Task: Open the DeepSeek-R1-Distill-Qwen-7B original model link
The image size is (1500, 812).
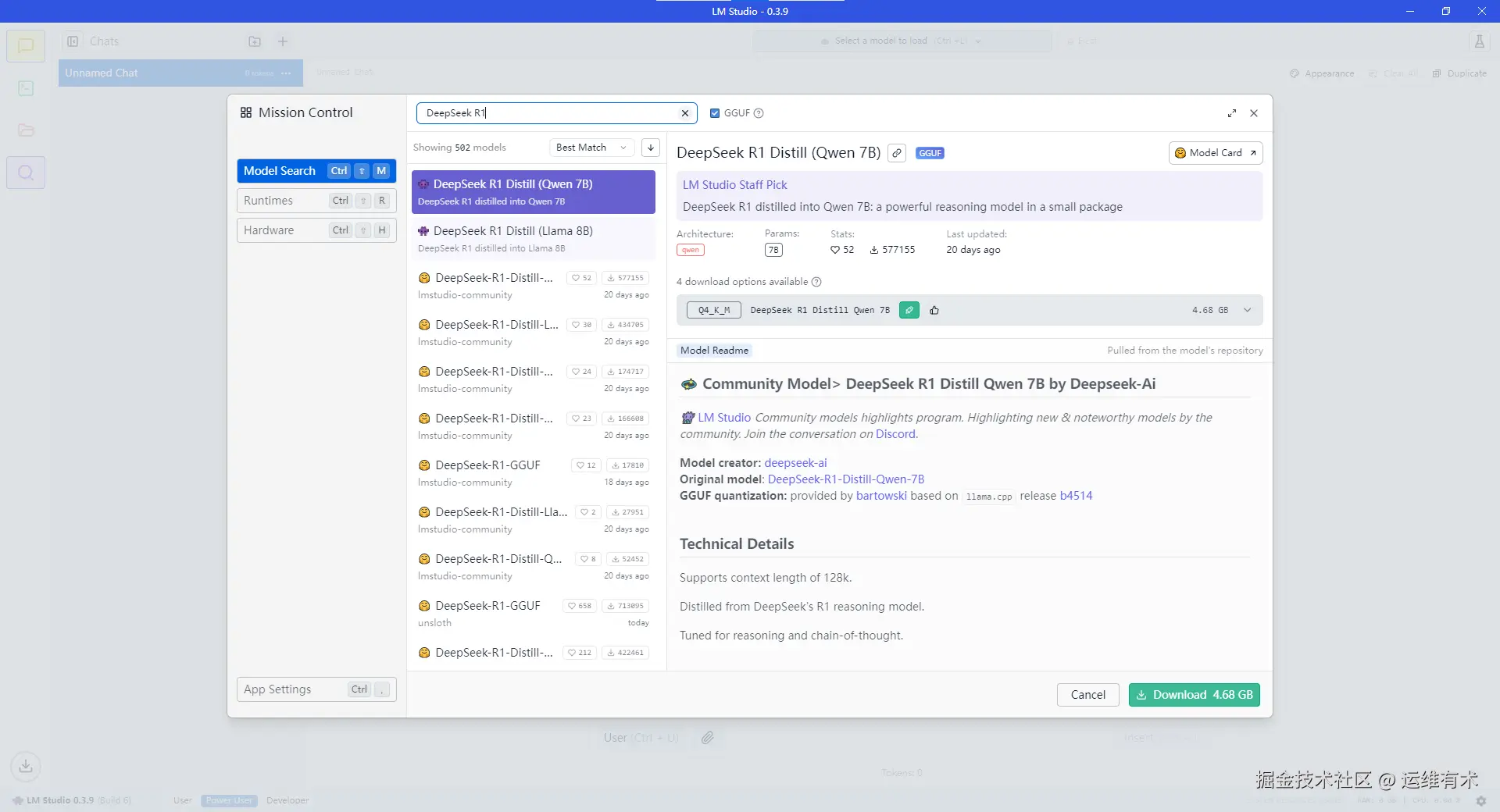Action: coord(846,479)
